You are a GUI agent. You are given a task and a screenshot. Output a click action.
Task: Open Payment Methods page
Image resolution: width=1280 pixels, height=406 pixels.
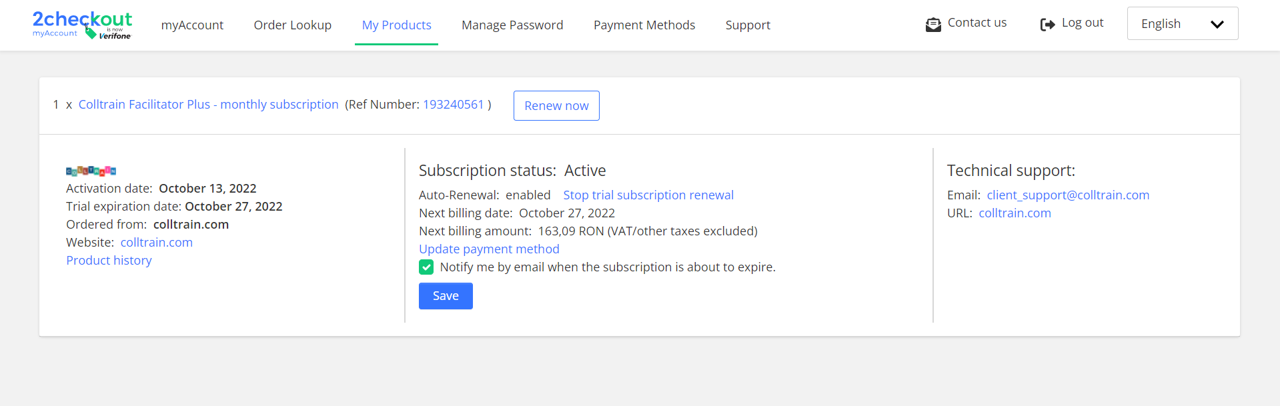(644, 25)
